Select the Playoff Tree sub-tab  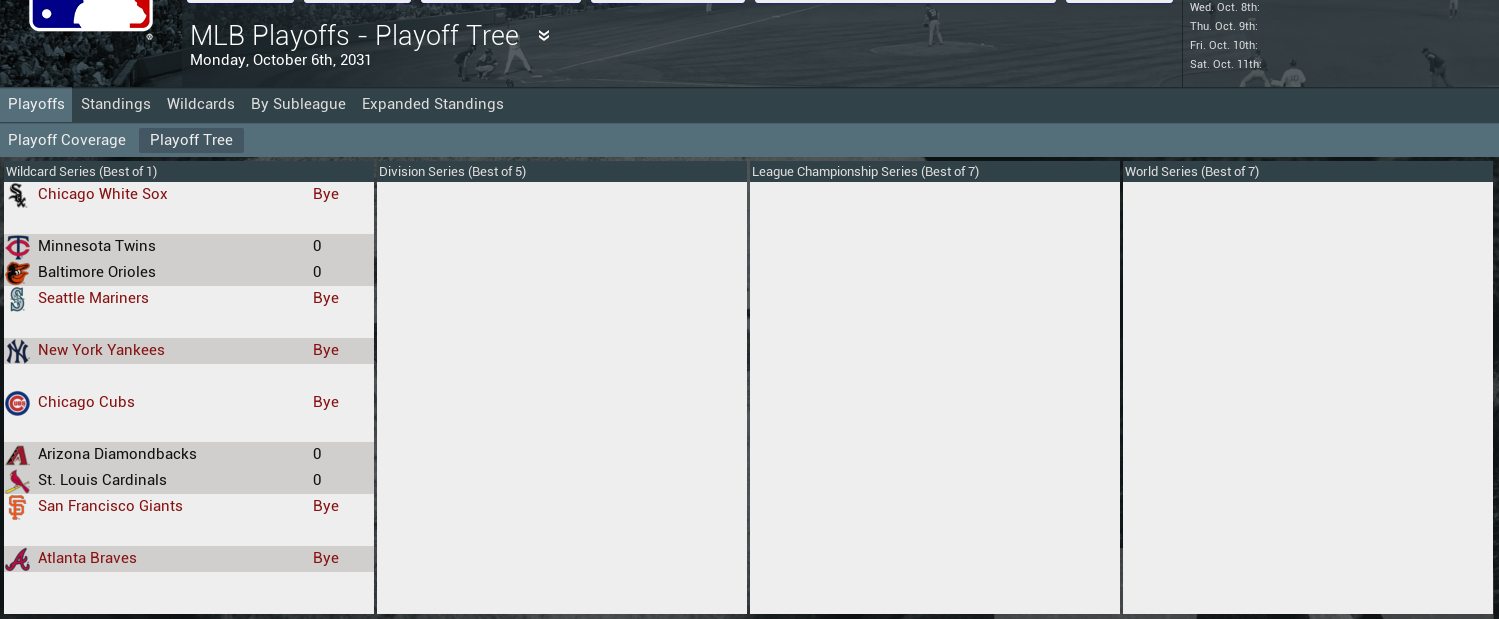191,140
